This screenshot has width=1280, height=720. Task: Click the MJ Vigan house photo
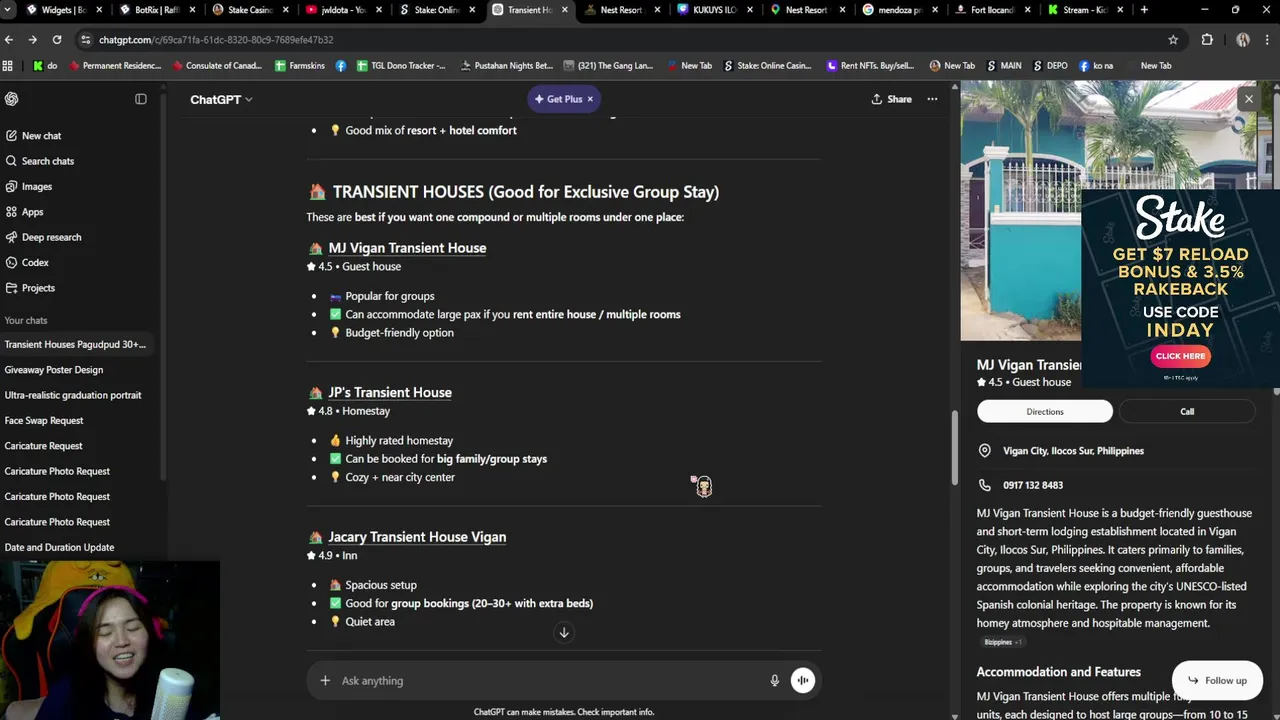coord(1020,211)
